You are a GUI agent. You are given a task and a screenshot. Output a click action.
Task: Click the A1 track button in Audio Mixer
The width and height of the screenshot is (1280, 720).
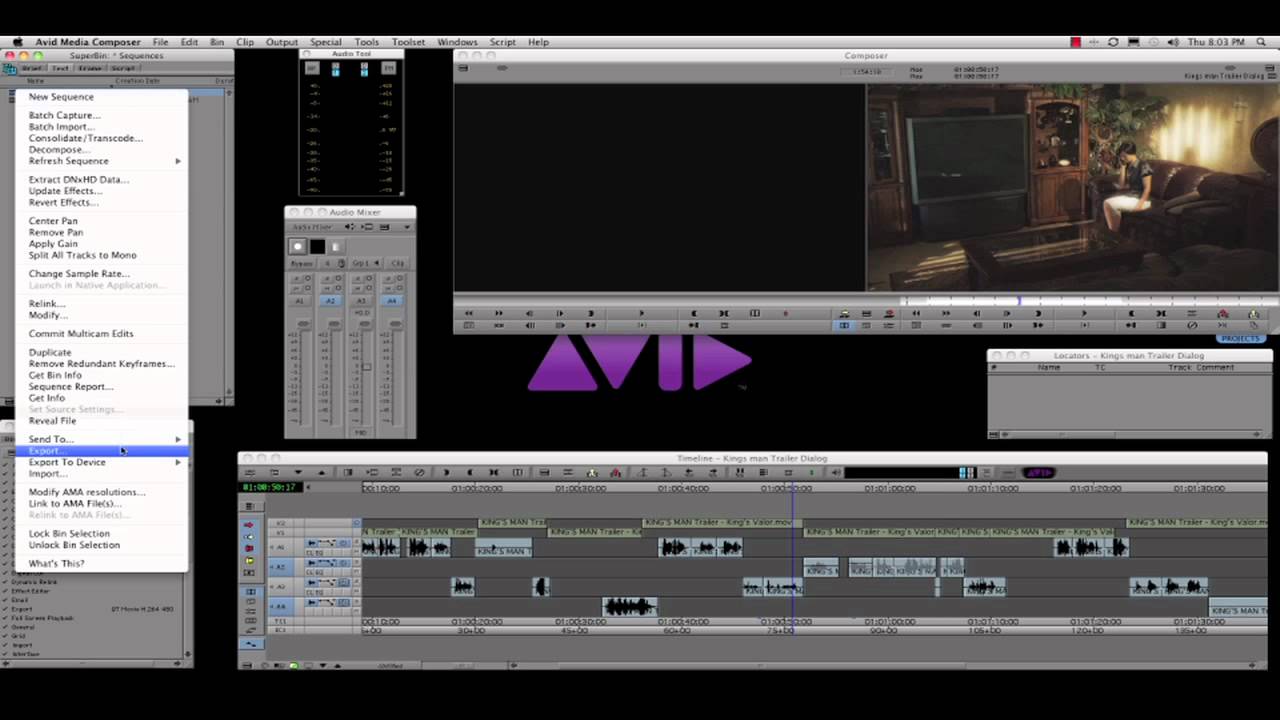coord(299,300)
